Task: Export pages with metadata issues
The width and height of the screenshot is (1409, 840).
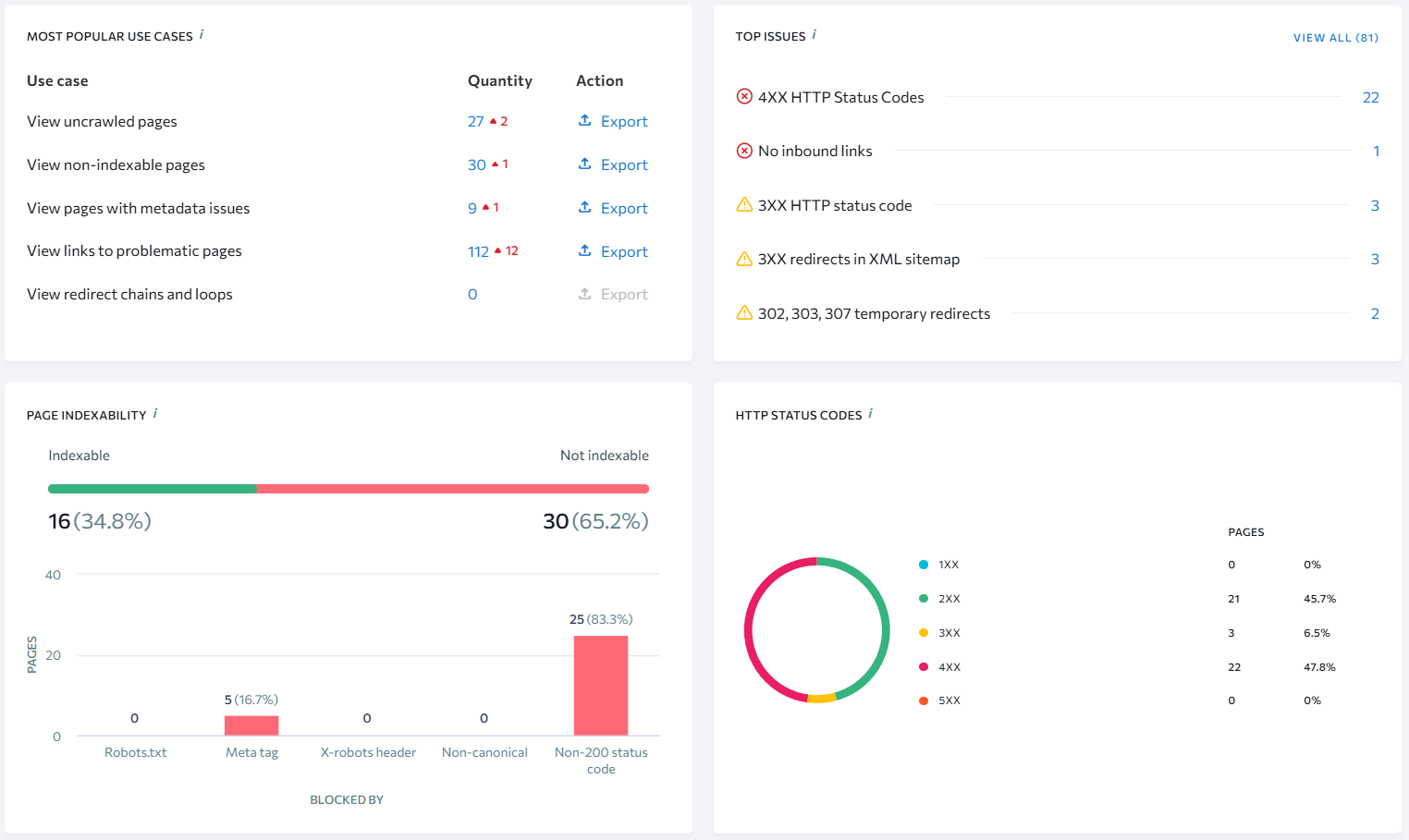Action: pyautogui.click(x=584, y=208)
